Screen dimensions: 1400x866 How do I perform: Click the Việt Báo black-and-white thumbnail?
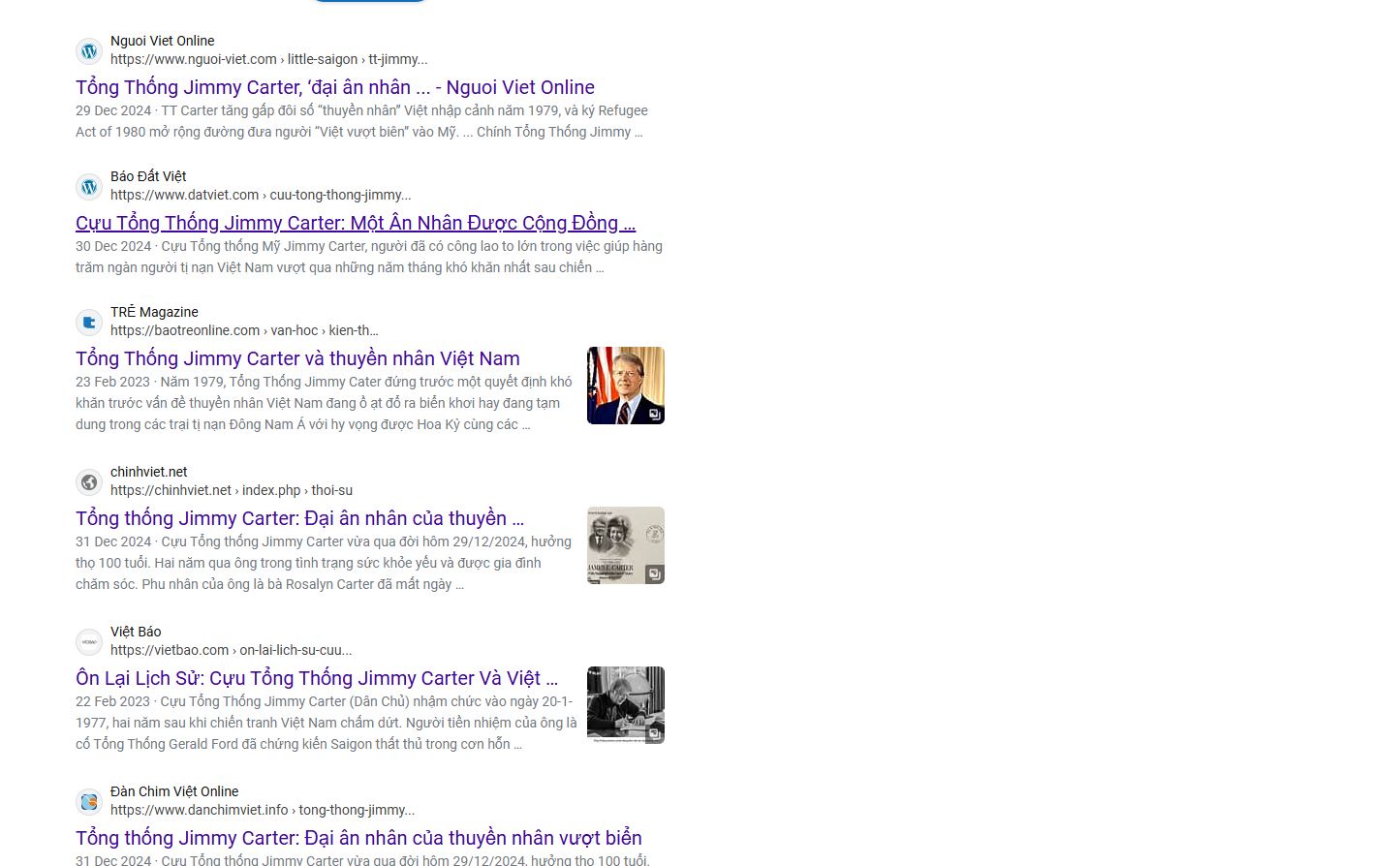click(x=625, y=705)
